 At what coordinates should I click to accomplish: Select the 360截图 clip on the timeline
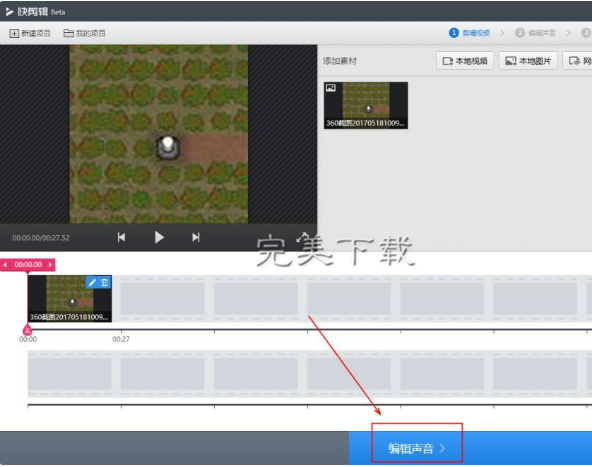pos(70,299)
